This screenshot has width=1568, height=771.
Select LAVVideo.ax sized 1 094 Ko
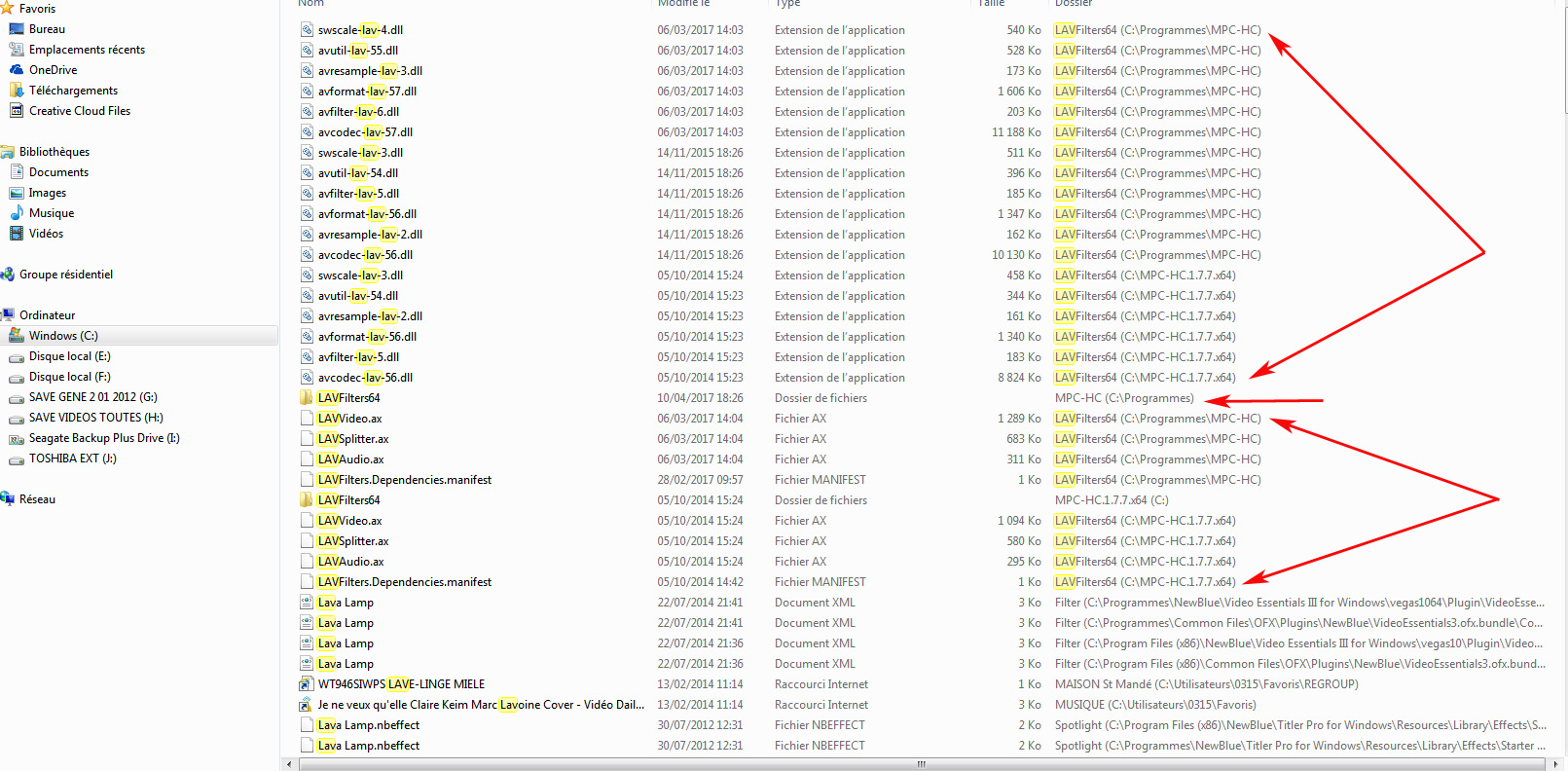[x=349, y=521]
